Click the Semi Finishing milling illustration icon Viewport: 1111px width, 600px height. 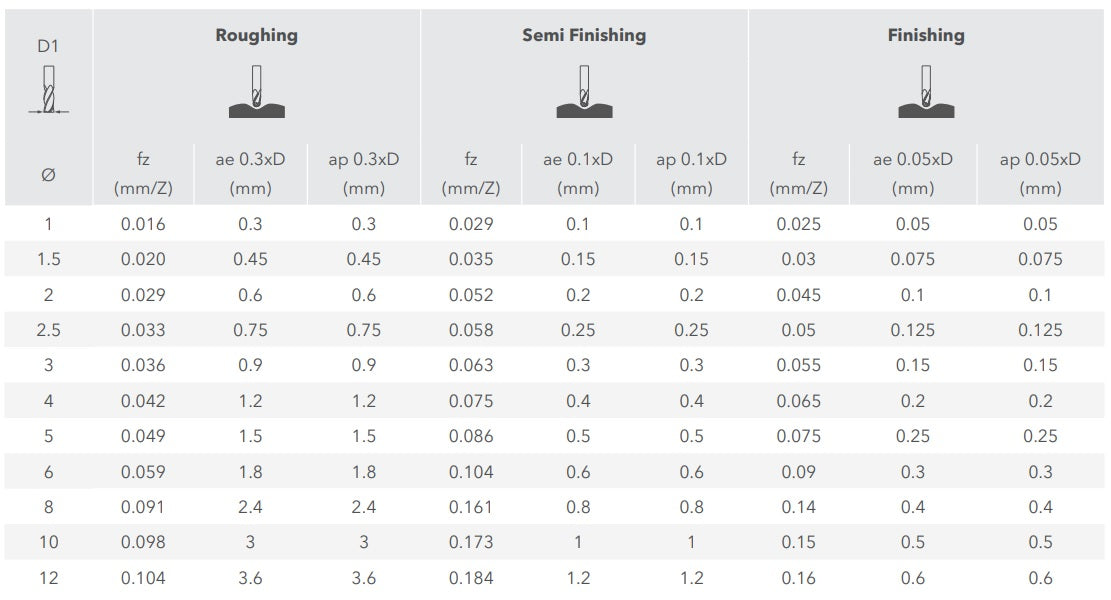click(x=584, y=92)
